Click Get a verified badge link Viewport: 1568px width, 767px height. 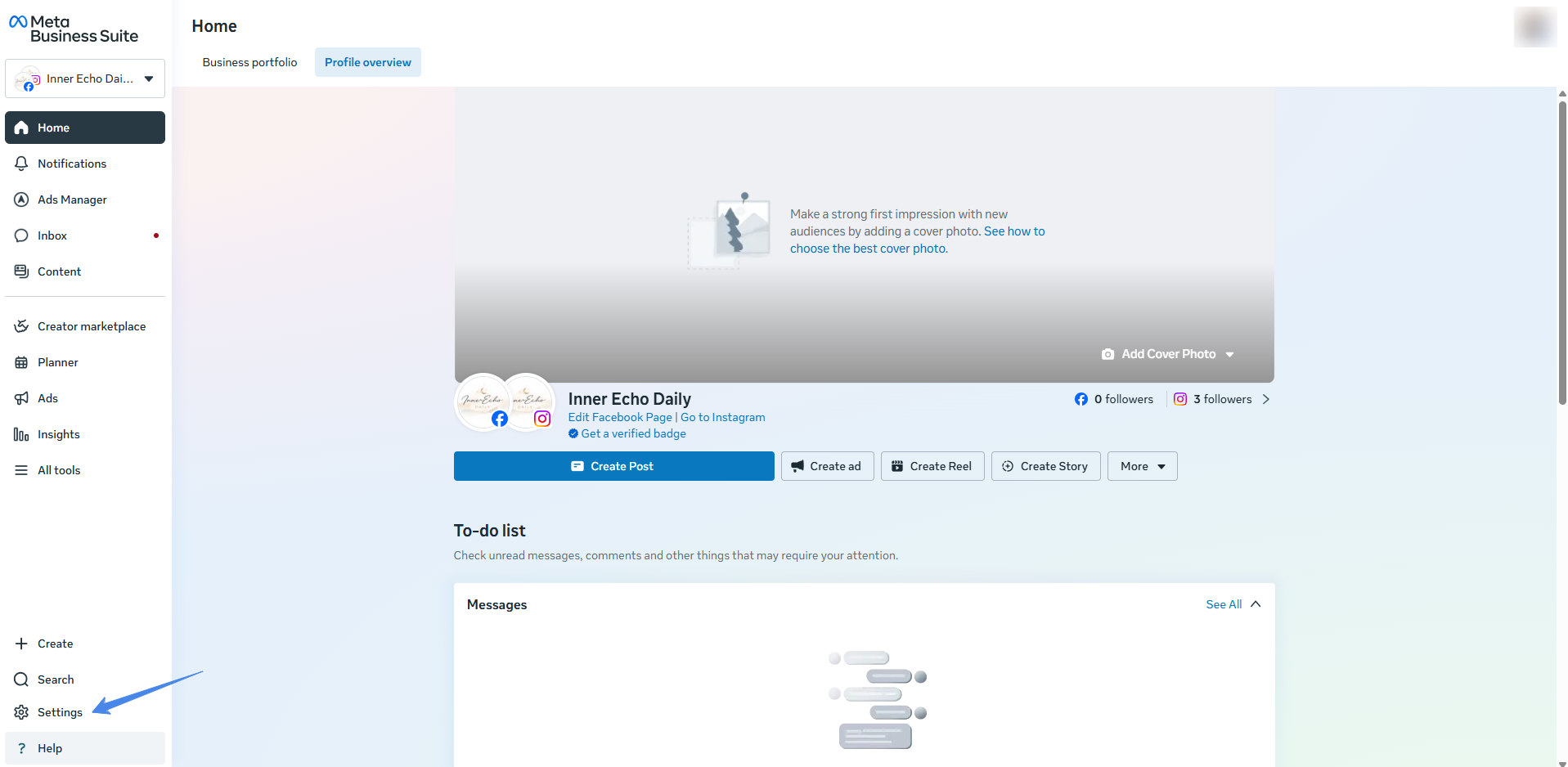[x=627, y=433]
